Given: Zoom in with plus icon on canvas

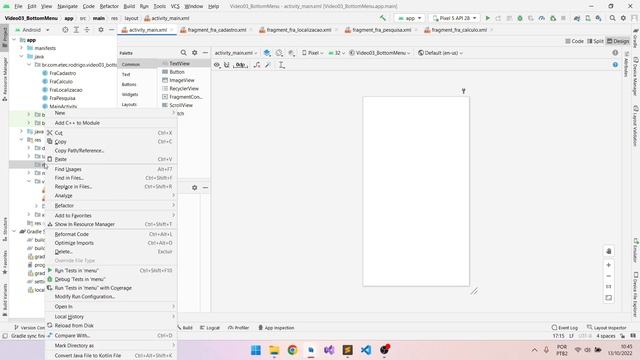Looking at the screenshot, I should (609, 265).
